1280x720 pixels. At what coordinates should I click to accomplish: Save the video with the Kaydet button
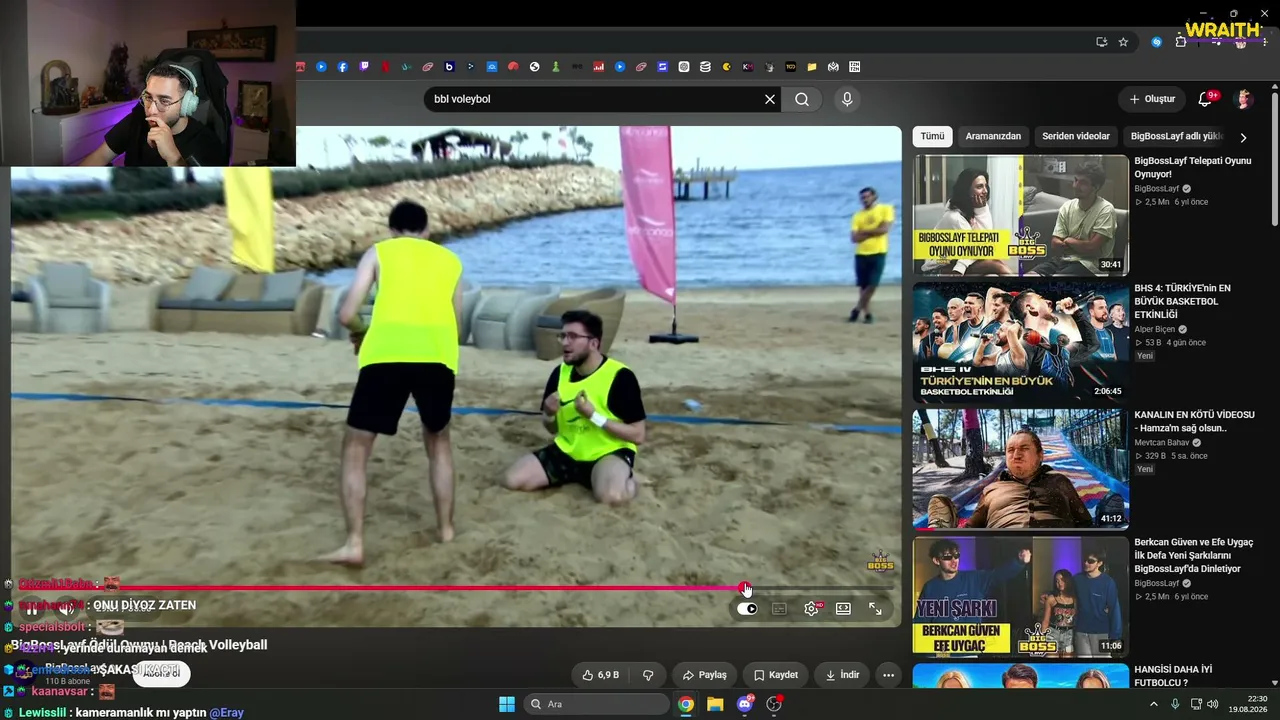point(776,675)
